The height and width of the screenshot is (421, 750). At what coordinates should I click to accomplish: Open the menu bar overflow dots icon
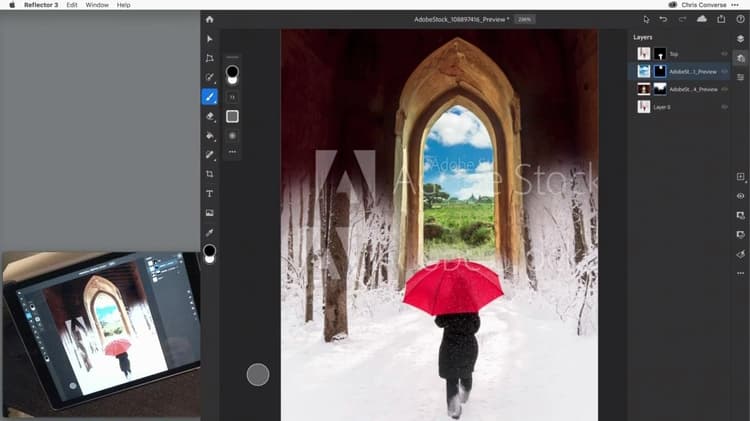tap(735, 5)
